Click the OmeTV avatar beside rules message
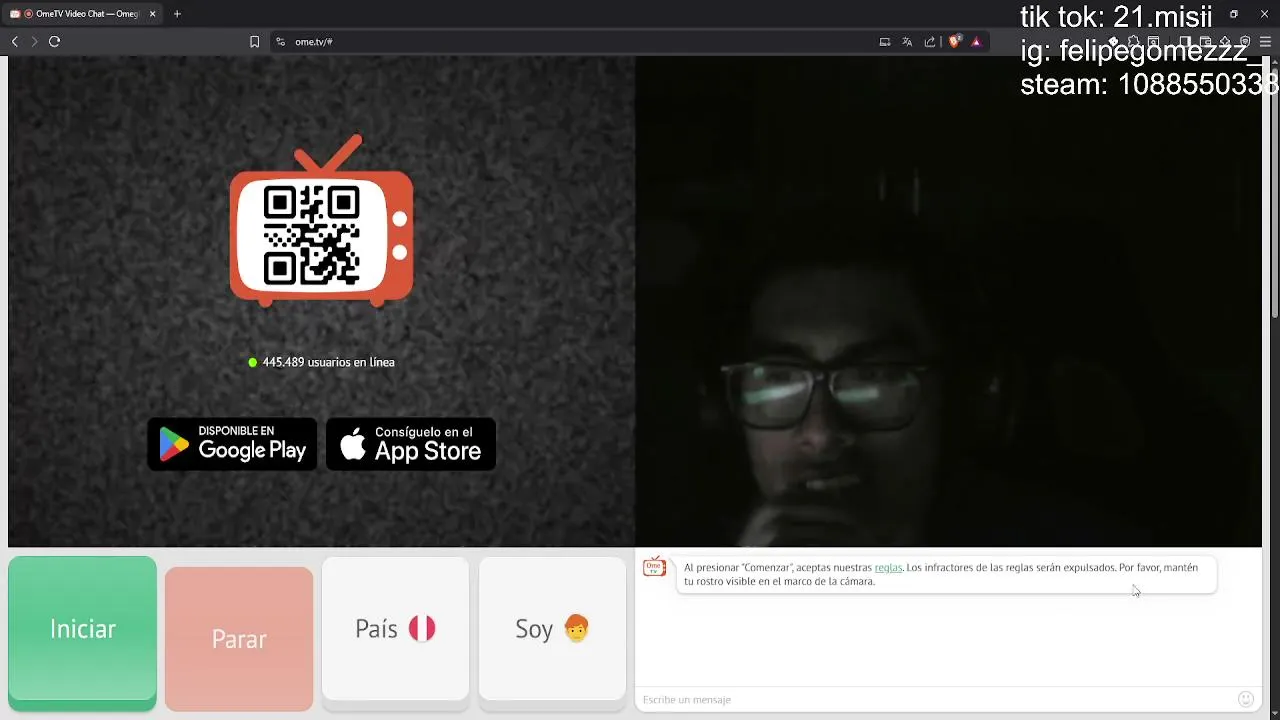1280x720 pixels. point(654,567)
